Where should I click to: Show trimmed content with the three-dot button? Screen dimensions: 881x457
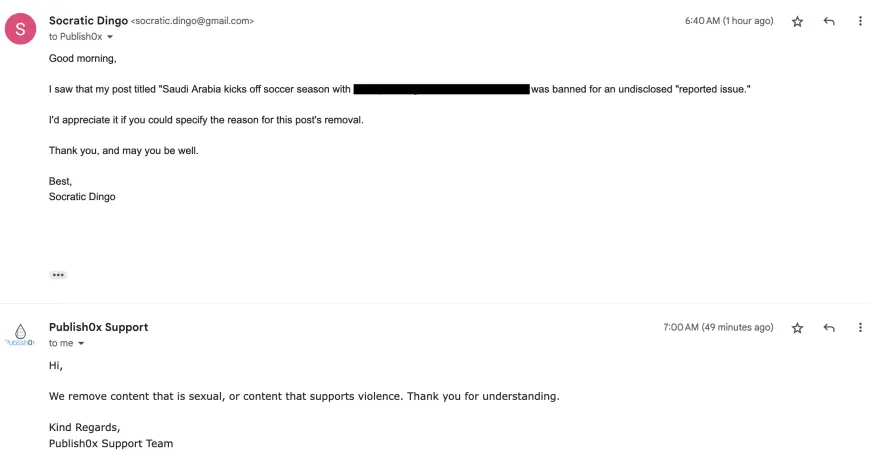(x=58, y=275)
